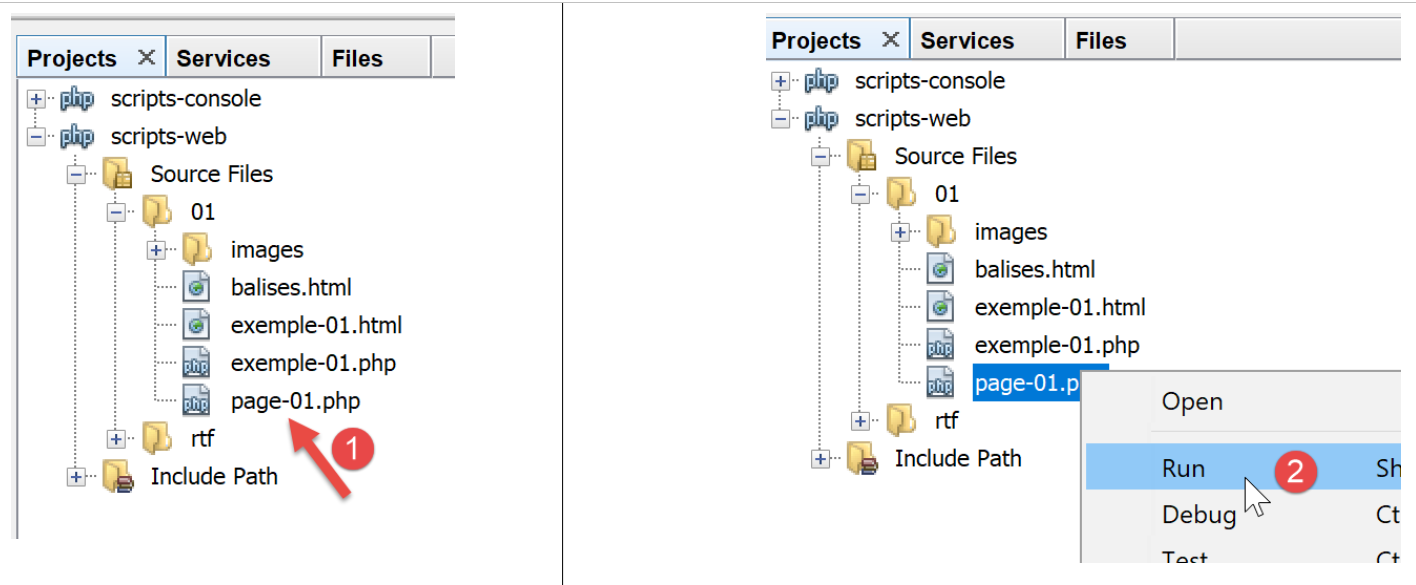Expand the scripts-console project in left panel

point(37,99)
